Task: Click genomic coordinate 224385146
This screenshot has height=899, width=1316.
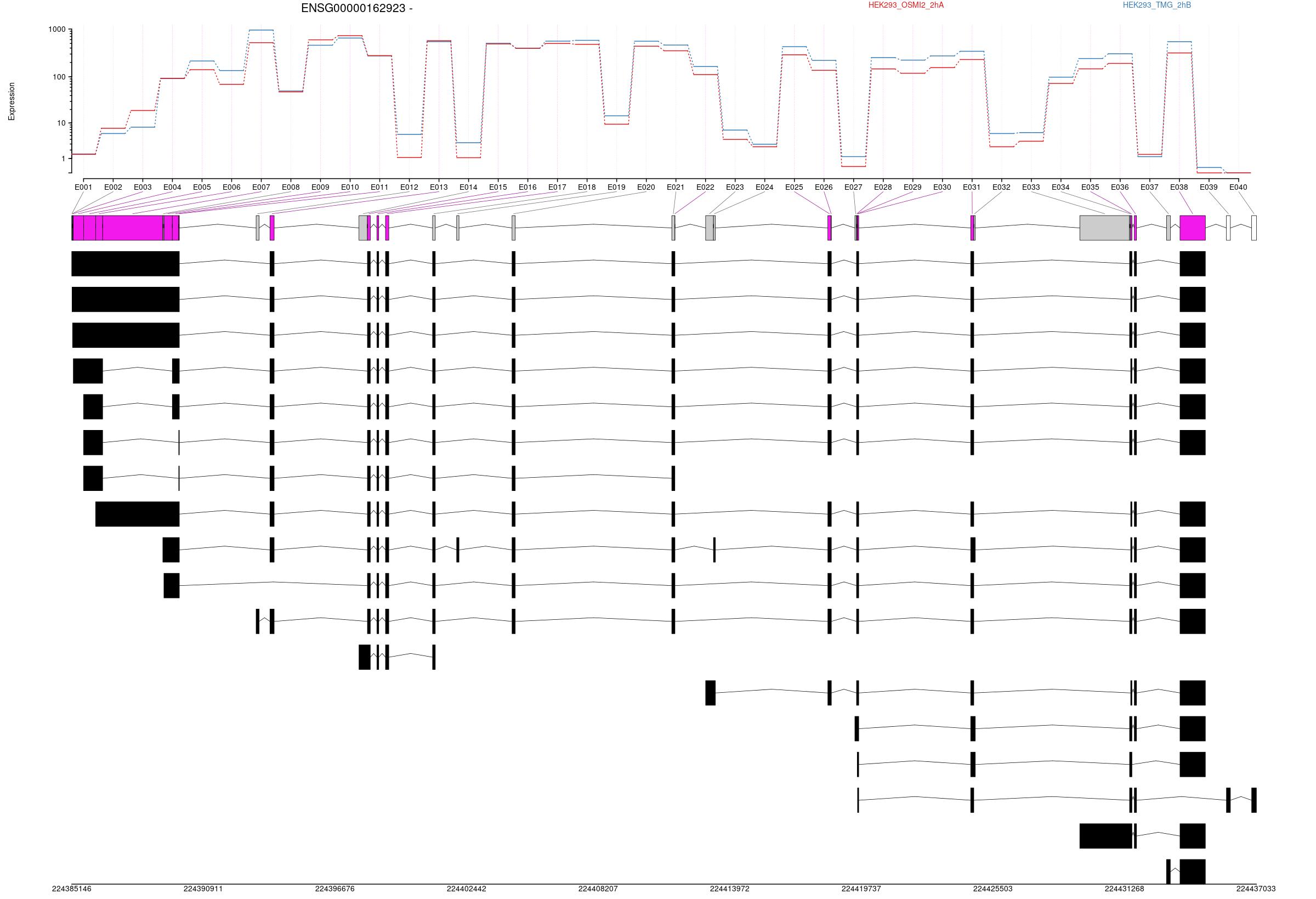Action: coord(71,889)
